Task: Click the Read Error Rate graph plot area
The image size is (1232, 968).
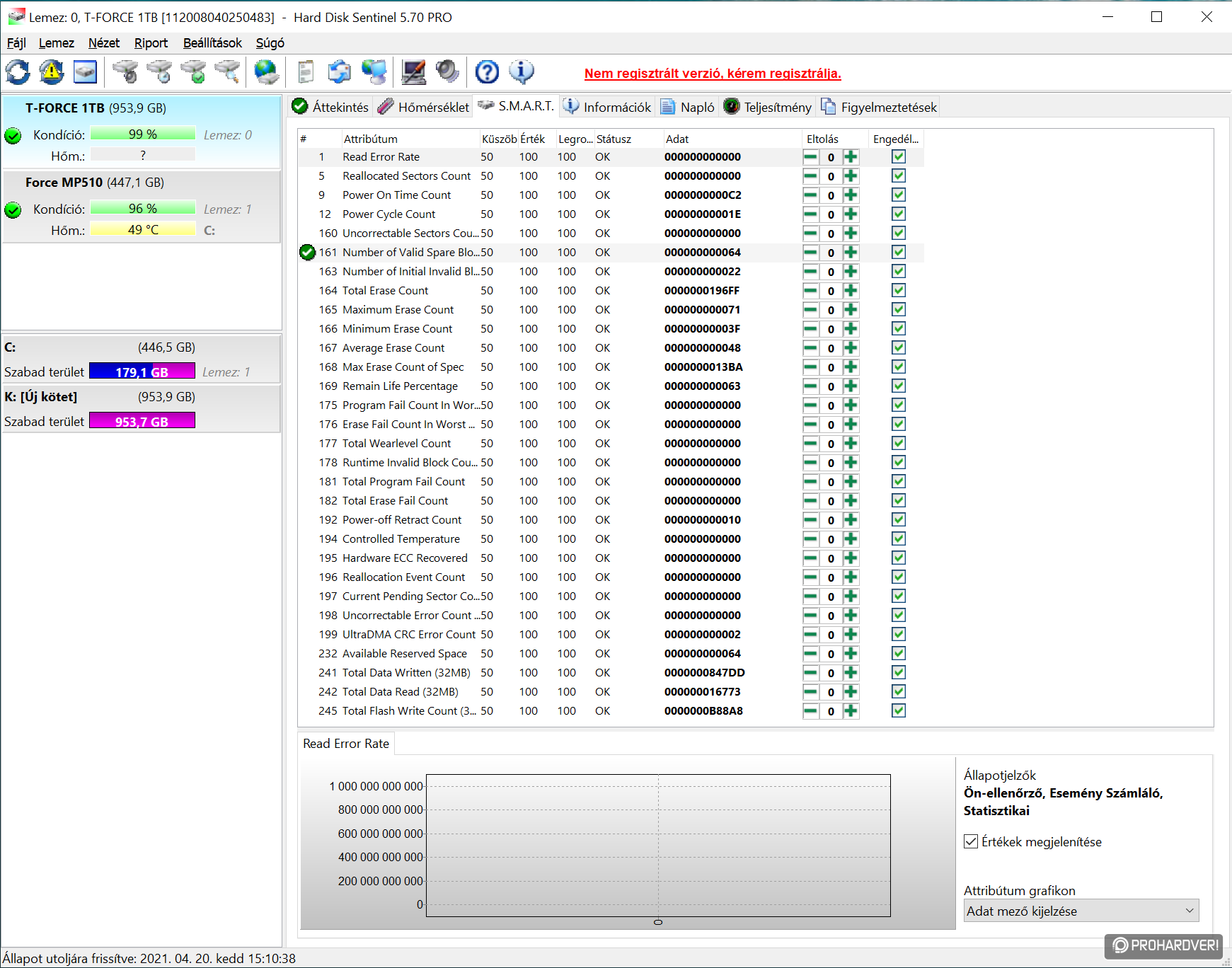Action: (658, 846)
